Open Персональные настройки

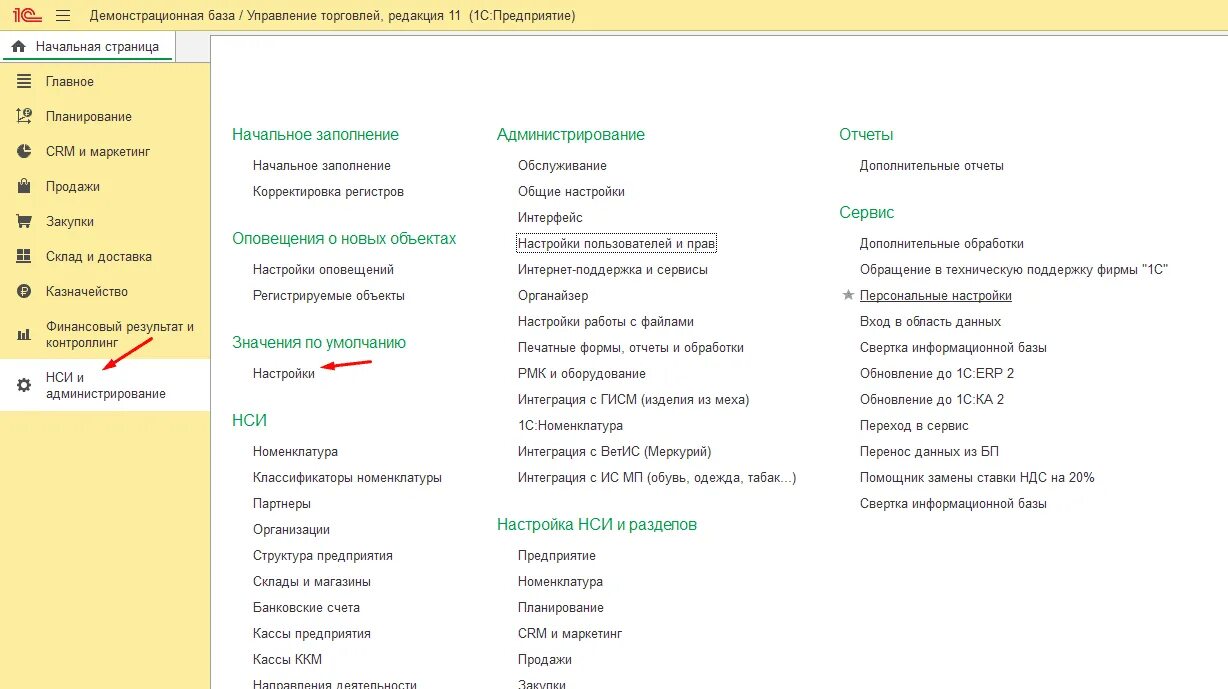936,295
